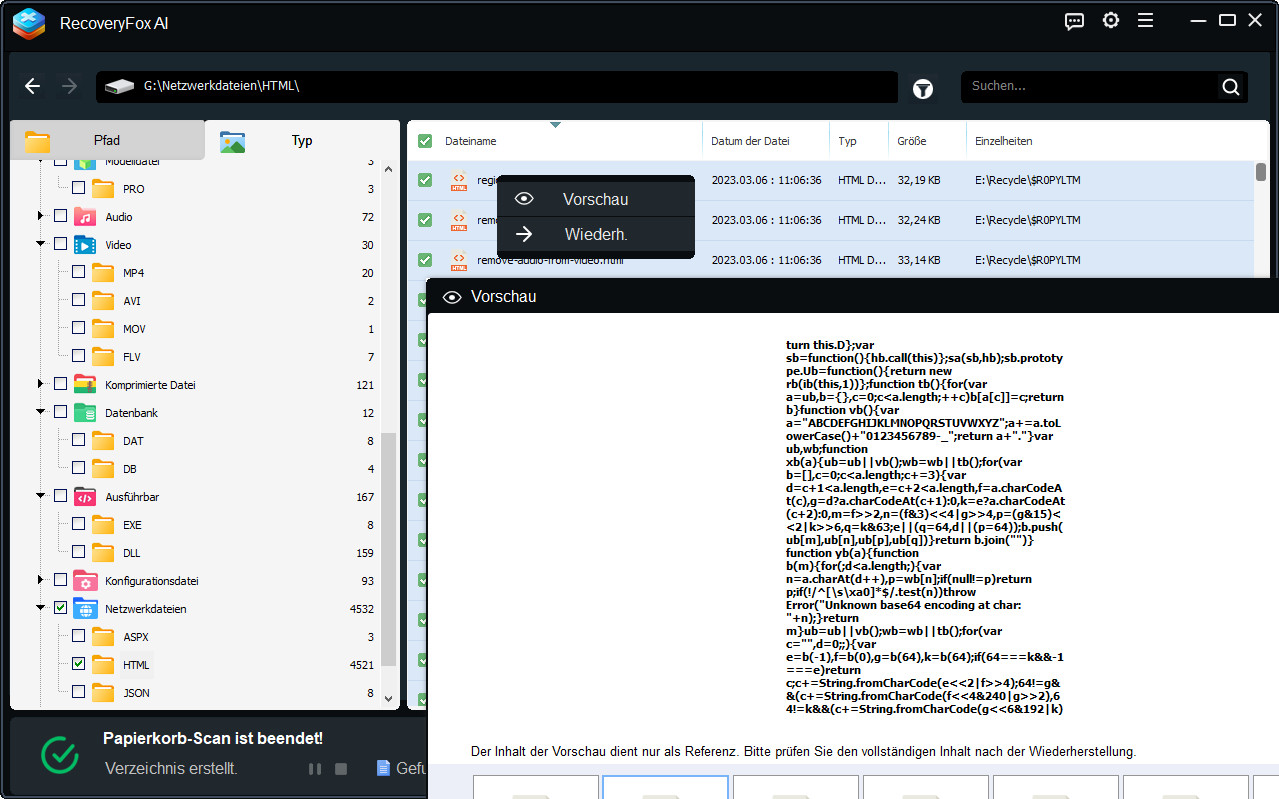This screenshot has width=1279, height=799.
Task: Click the Komprimierte Datei category icon
Action: click(x=86, y=385)
